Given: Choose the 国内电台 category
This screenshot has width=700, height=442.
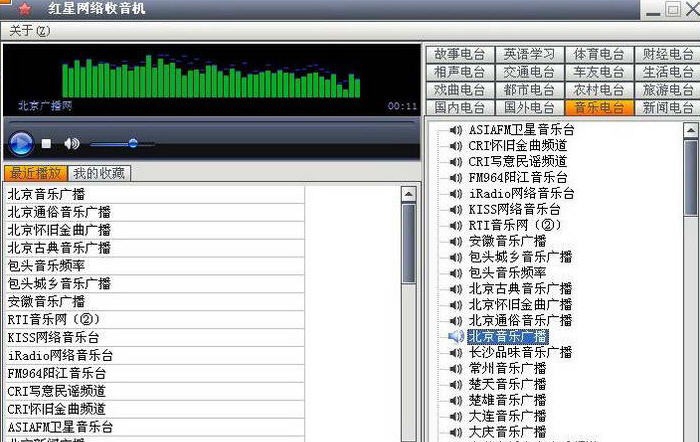Looking at the screenshot, I should click(460, 108).
